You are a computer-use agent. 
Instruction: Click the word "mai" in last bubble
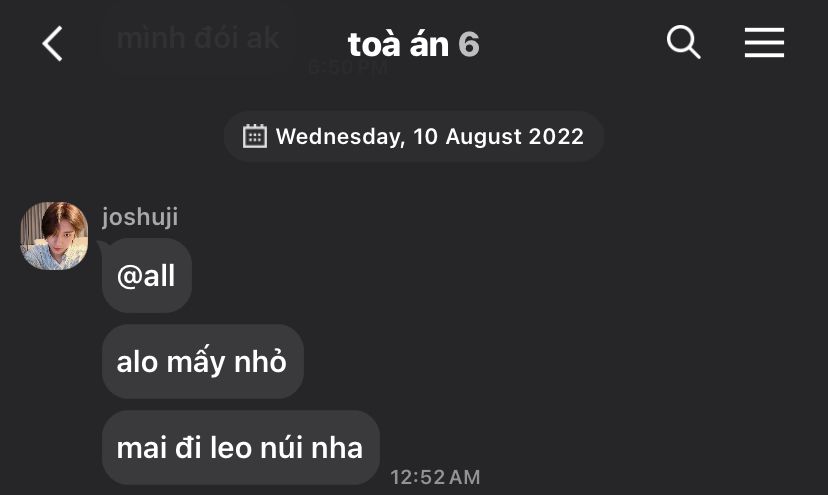click(141, 447)
